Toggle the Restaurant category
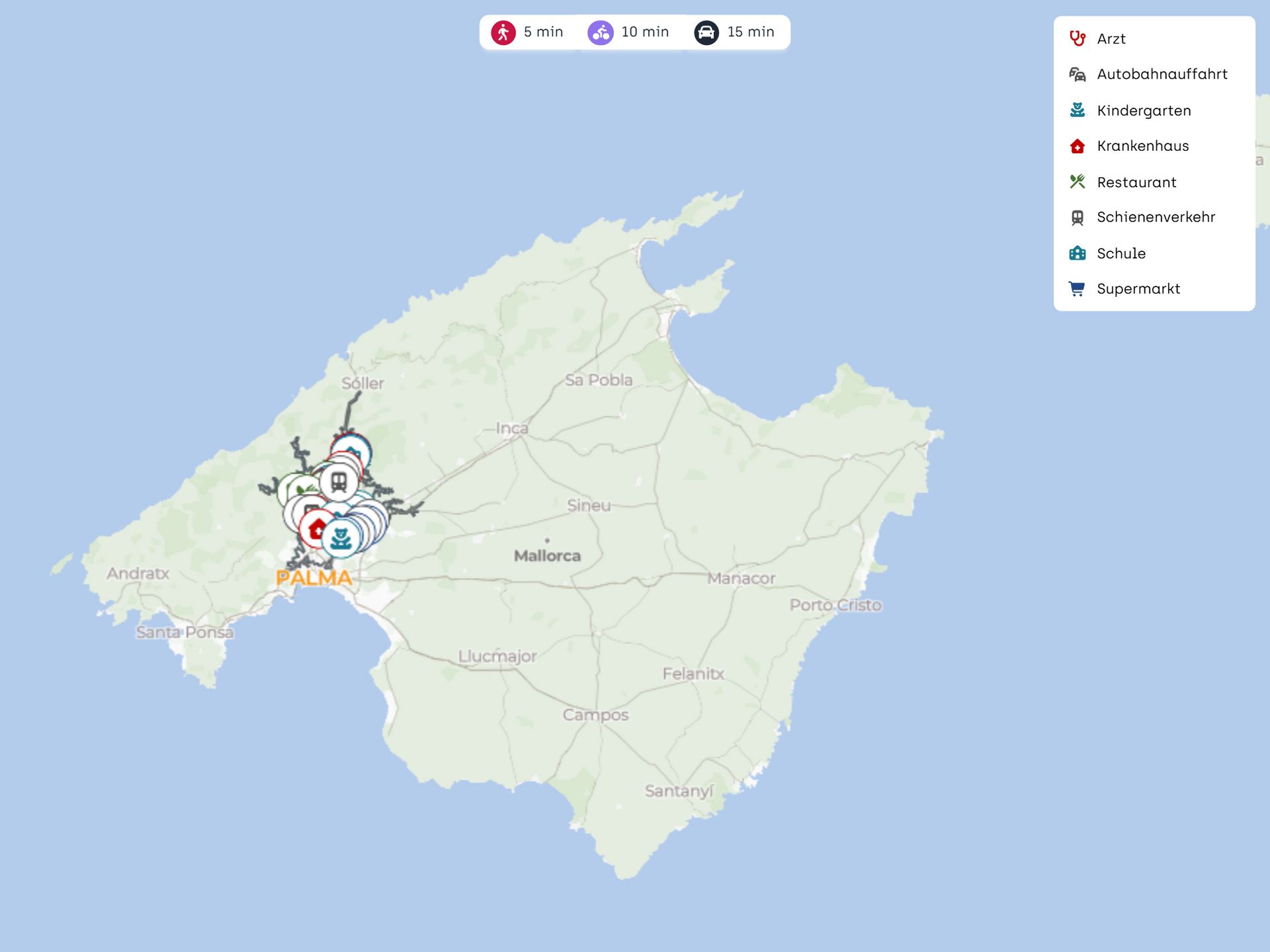Screen dimensions: 1270x952 point(1136,182)
